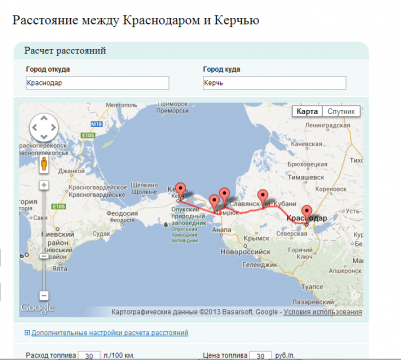Viewport: 401px width, 360px height.
Task: Click the Ленинградская label on map
Action: [327, 125]
